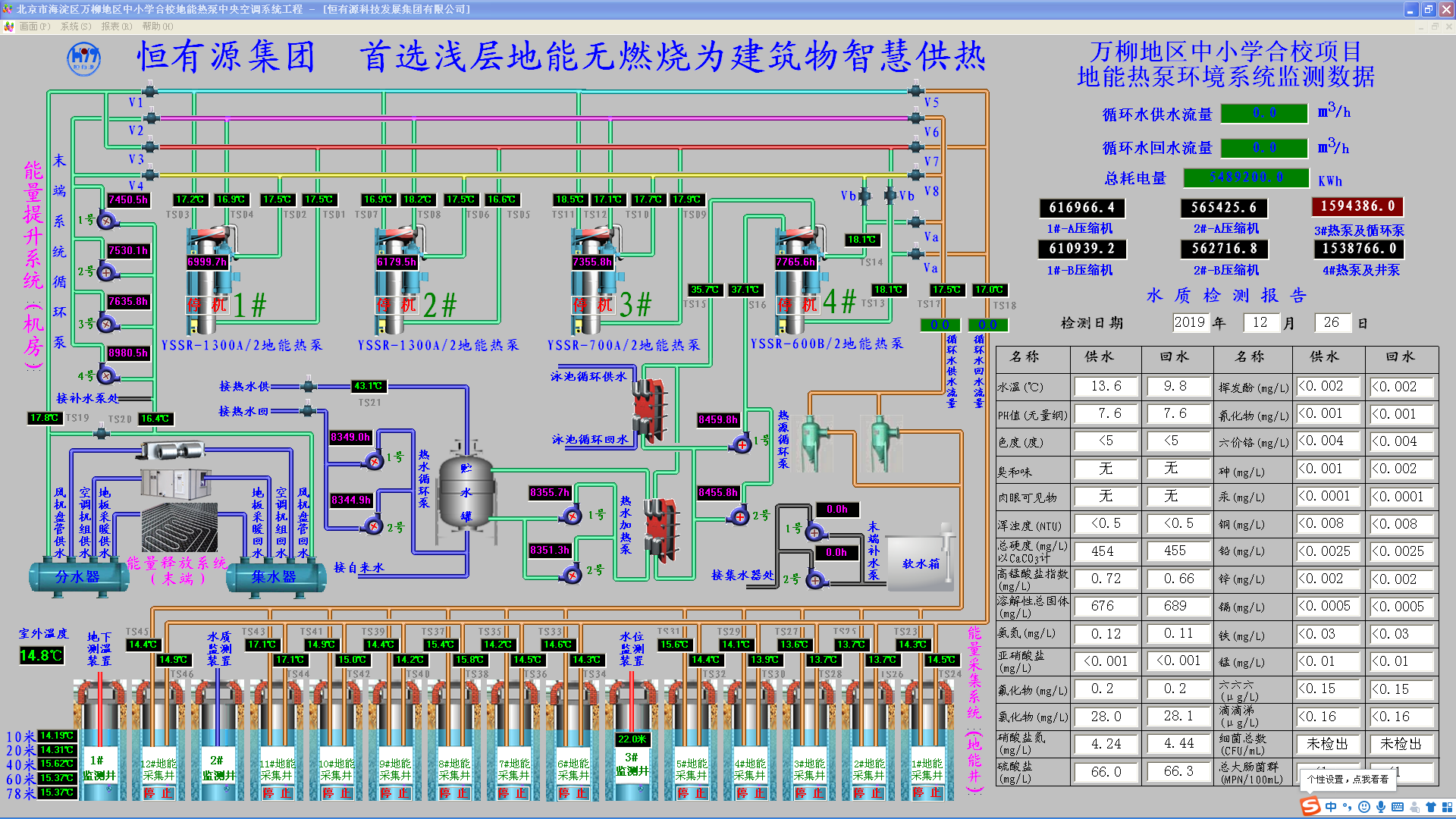This screenshot has width=1456, height=819.
Task: Click terminal circulation pump 1号 icon
Action: (x=106, y=221)
